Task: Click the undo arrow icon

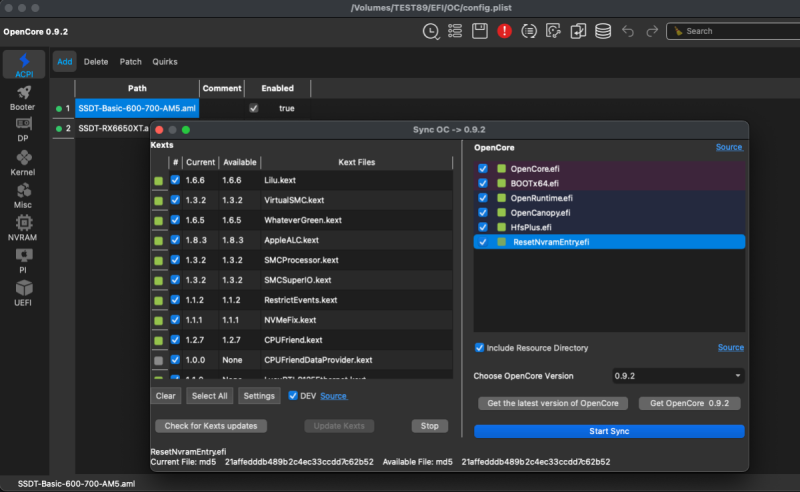Action: 628,32
